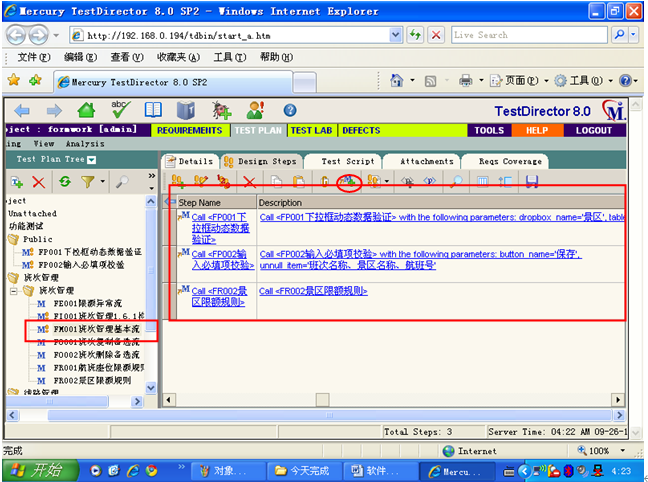Click the Thesaurus book icon
Image resolution: width=648 pixels, height=482 pixels.
[186, 110]
